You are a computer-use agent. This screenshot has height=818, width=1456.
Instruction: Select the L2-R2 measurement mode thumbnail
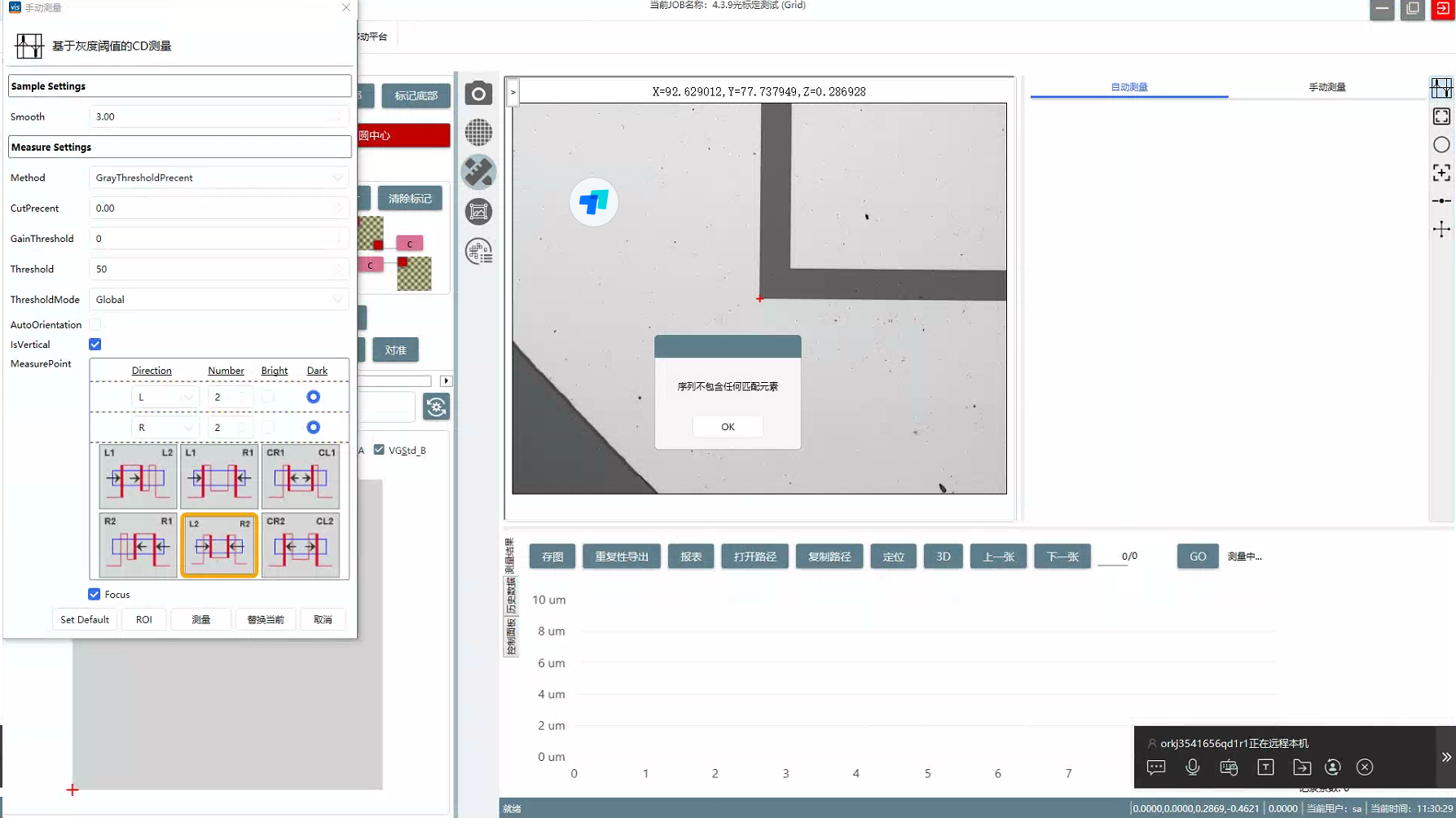click(x=219, y=545)
